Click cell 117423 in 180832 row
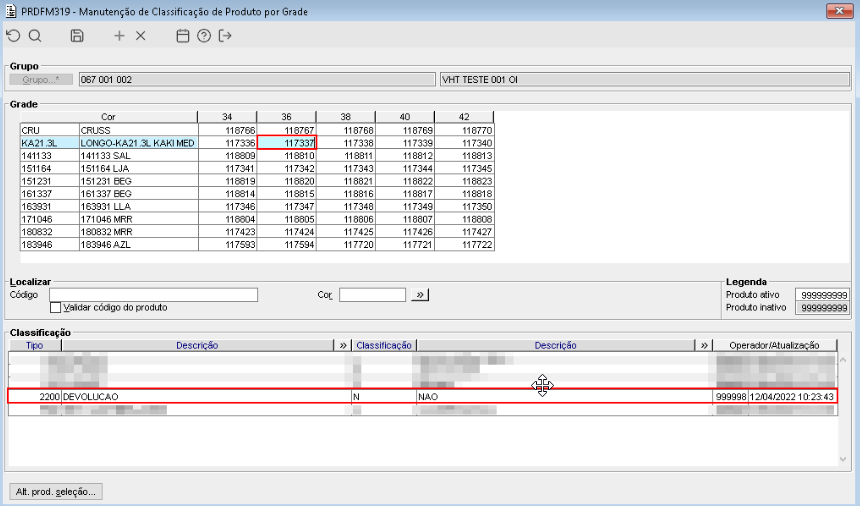The width and height of the screenshot is (860, 506). (228, 232)
